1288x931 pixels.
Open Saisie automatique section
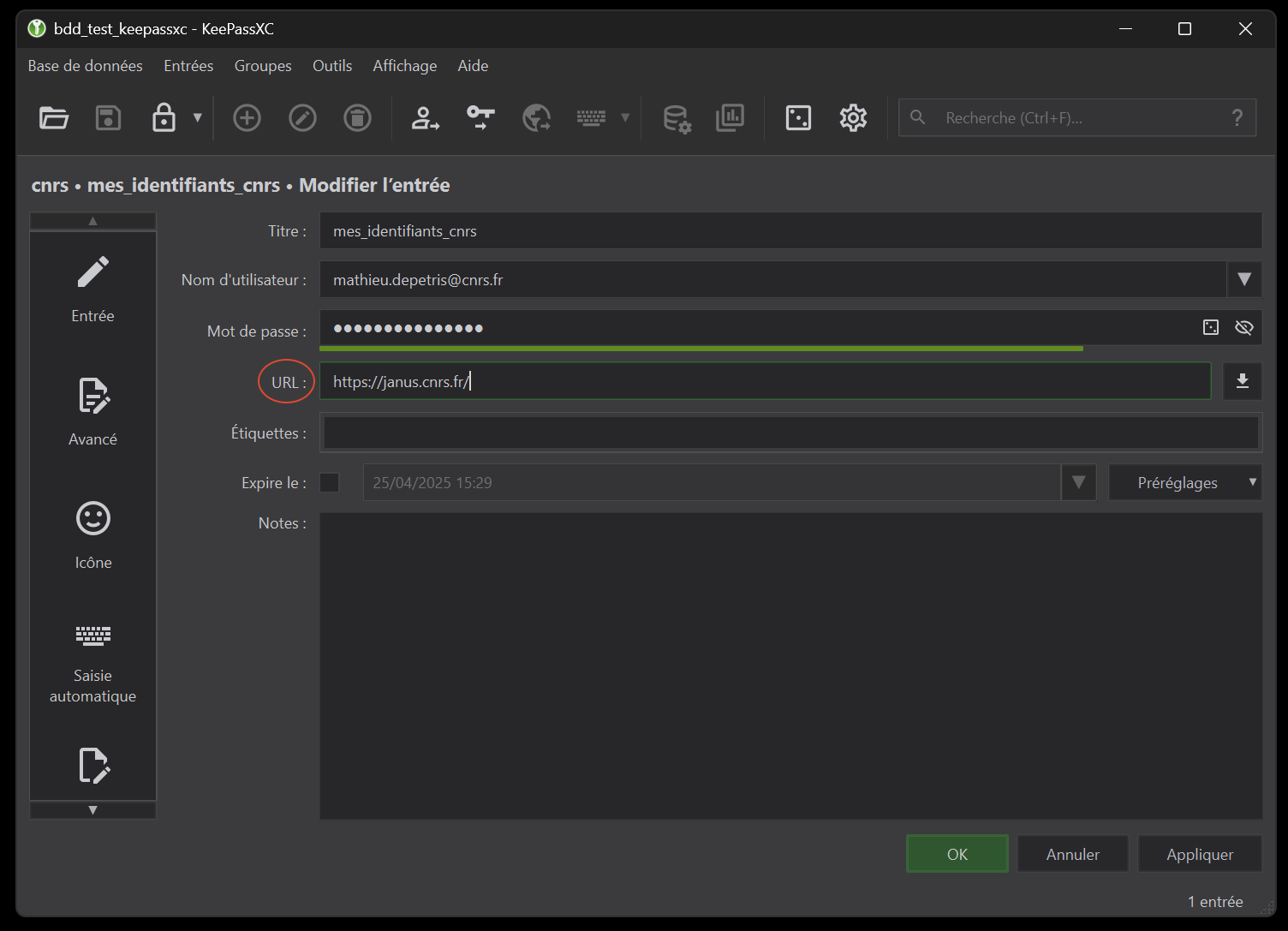tap(92, 665)
